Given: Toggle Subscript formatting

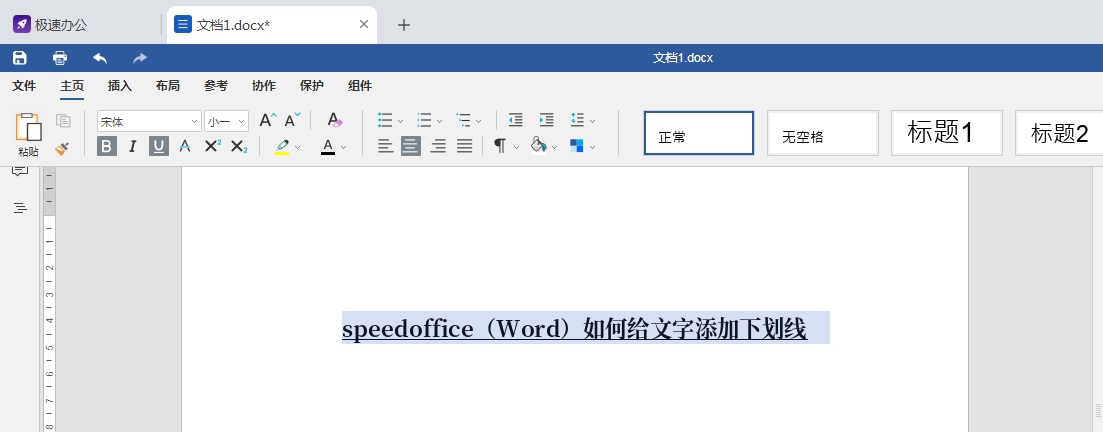Looking at the screenshot, I should 239,146.
